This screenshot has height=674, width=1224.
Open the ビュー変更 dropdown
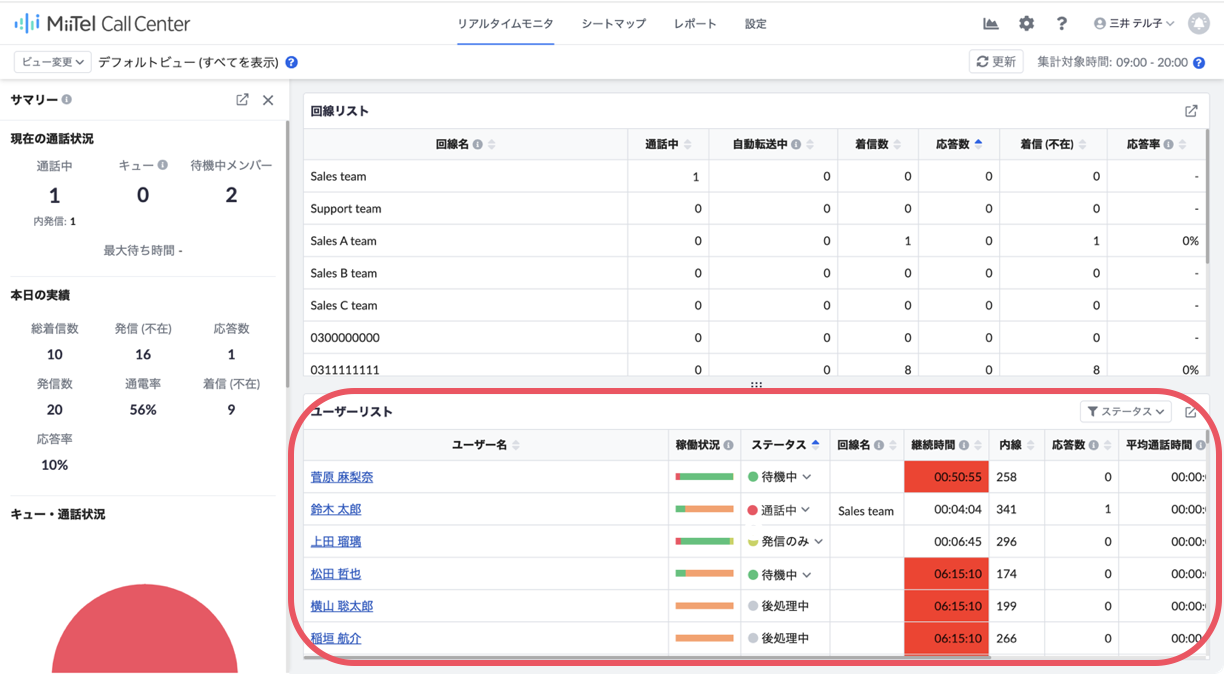[x=52, y=62]
